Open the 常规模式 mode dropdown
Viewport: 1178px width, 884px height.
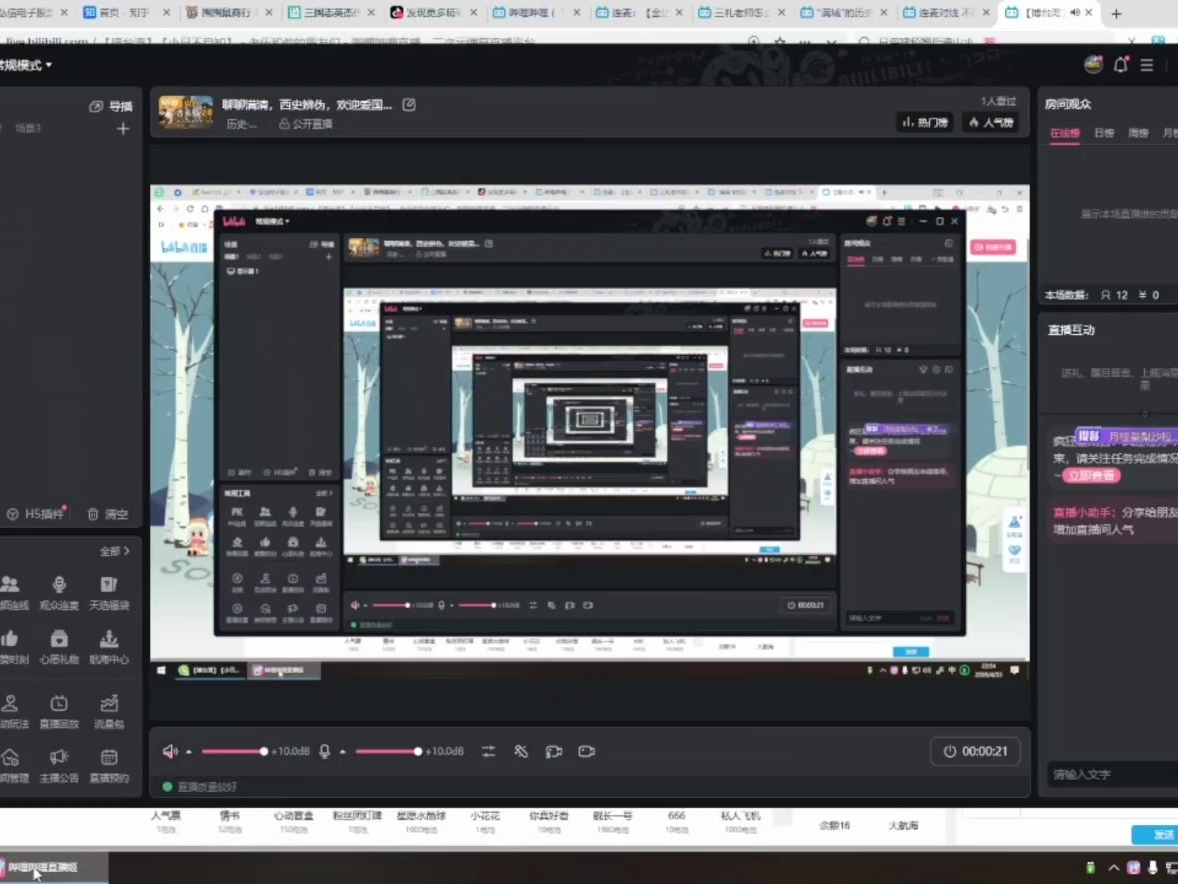tap(26, 65)
